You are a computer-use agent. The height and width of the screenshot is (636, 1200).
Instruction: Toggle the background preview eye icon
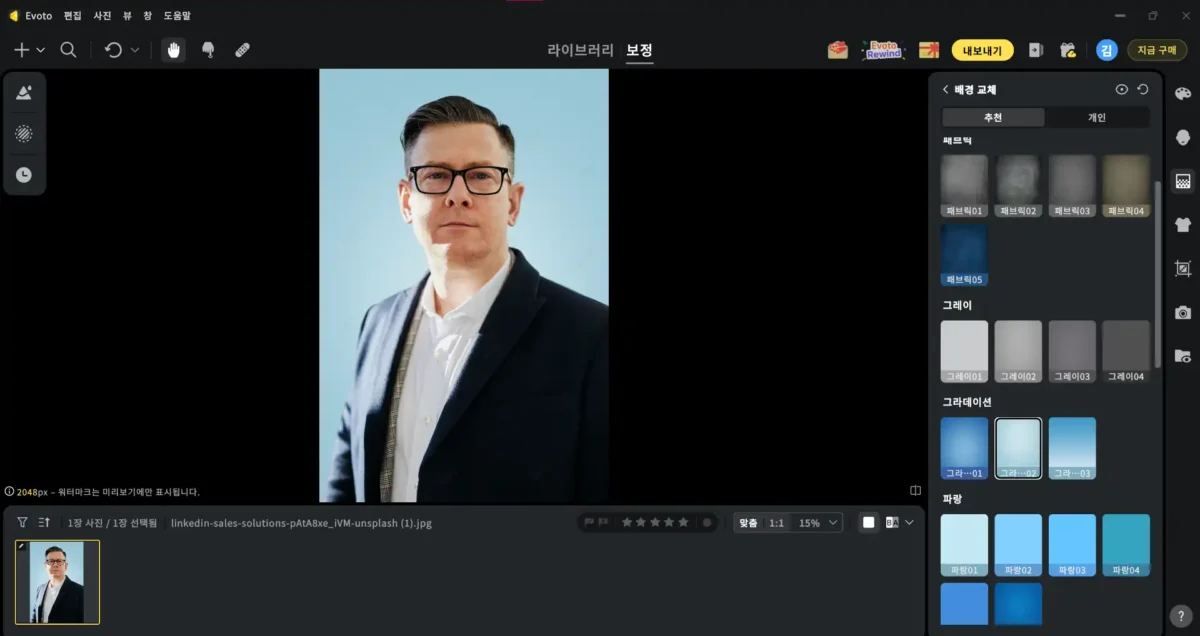[1122, 90]
